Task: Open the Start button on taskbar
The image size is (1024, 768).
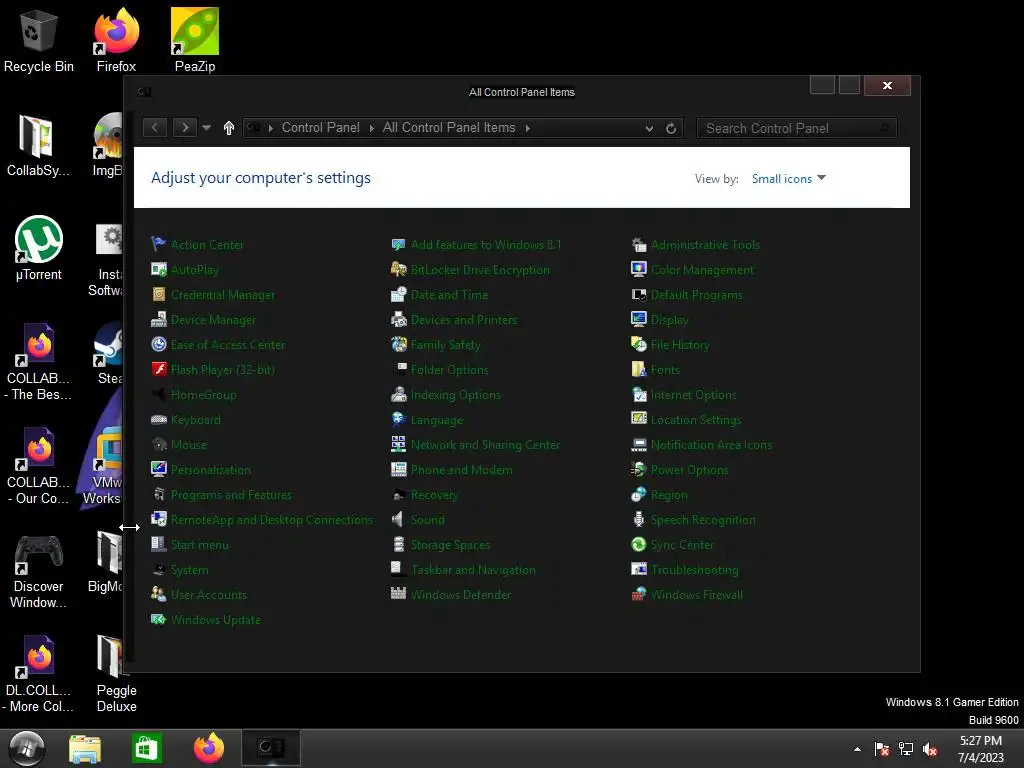Action: tap(26, 748)
